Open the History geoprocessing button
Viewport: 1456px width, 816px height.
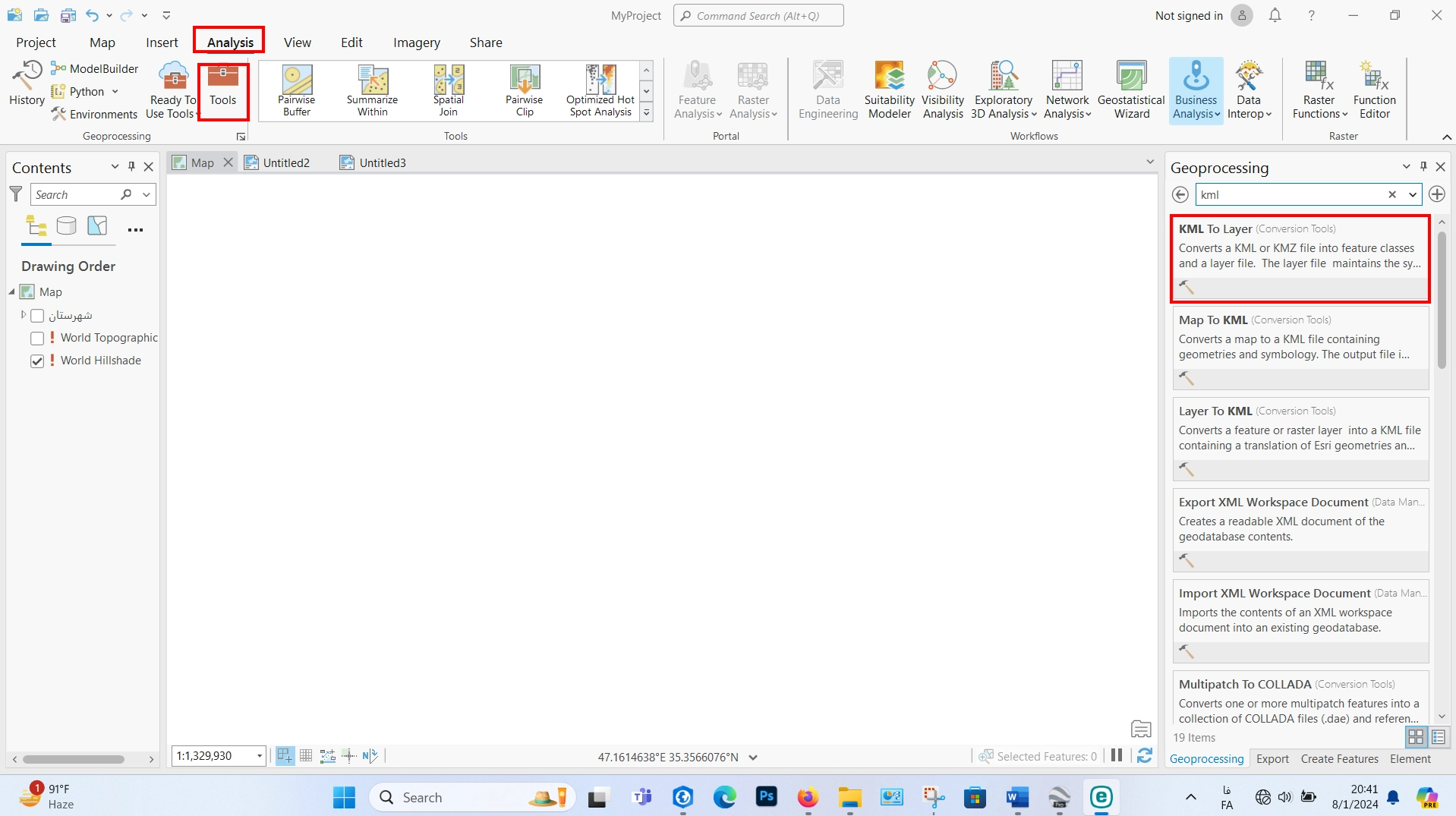click(27, 83)
